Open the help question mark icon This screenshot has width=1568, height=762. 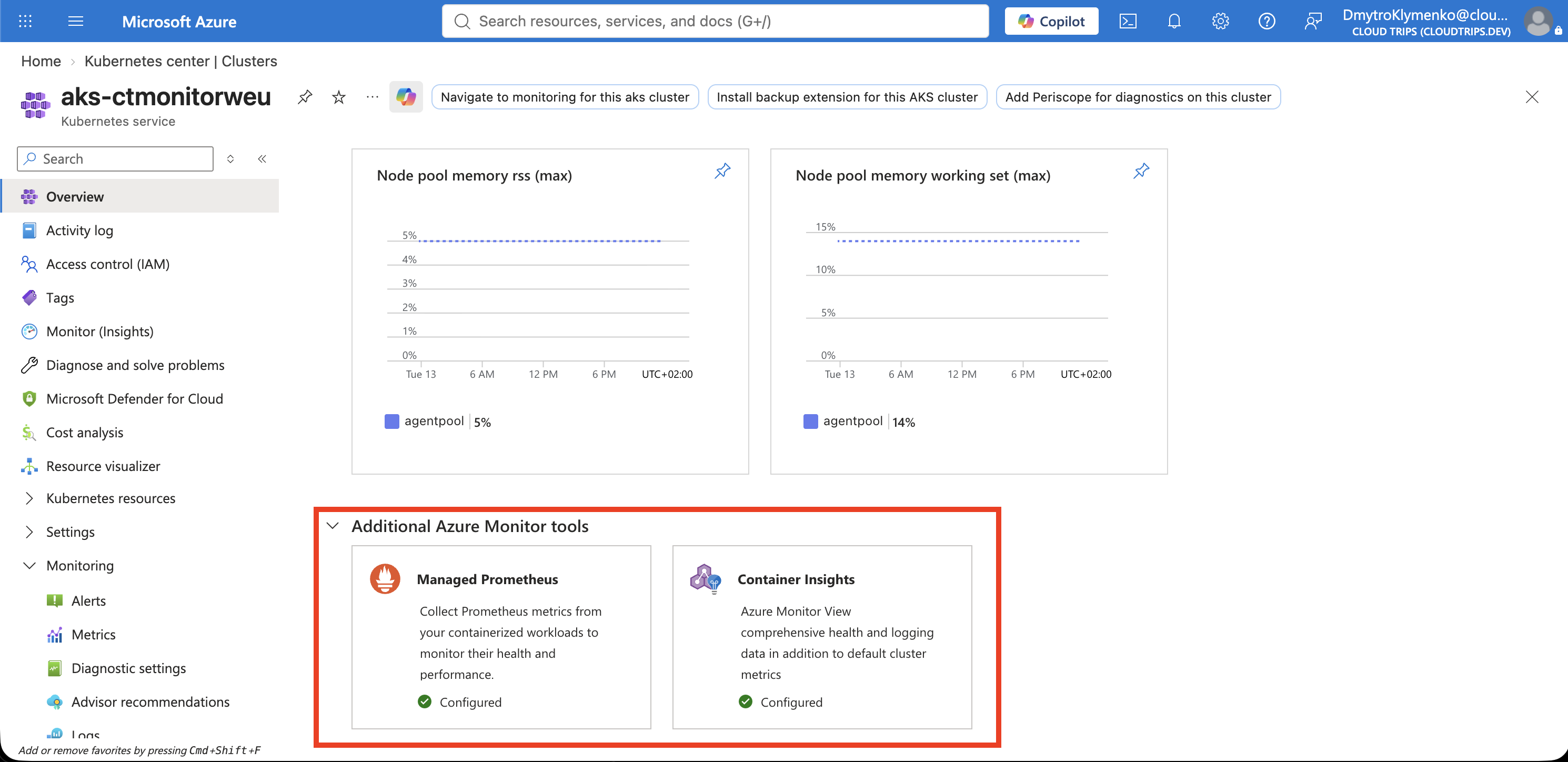pos(1267,21)
